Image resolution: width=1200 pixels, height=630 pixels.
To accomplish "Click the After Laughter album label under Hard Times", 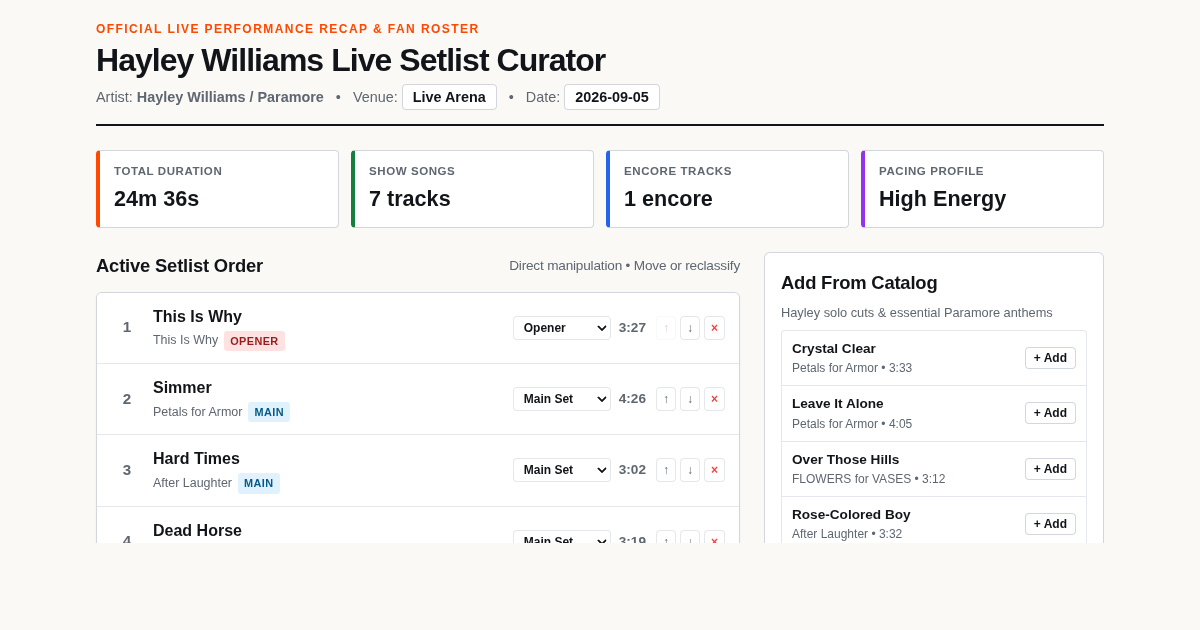I will [x=192, y=483].
